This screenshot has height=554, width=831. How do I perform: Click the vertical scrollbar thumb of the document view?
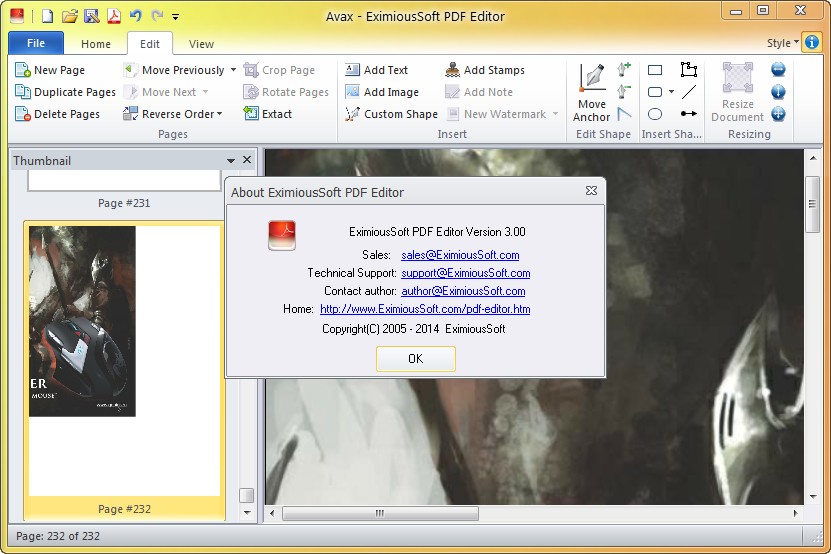[x=812, y=204]
